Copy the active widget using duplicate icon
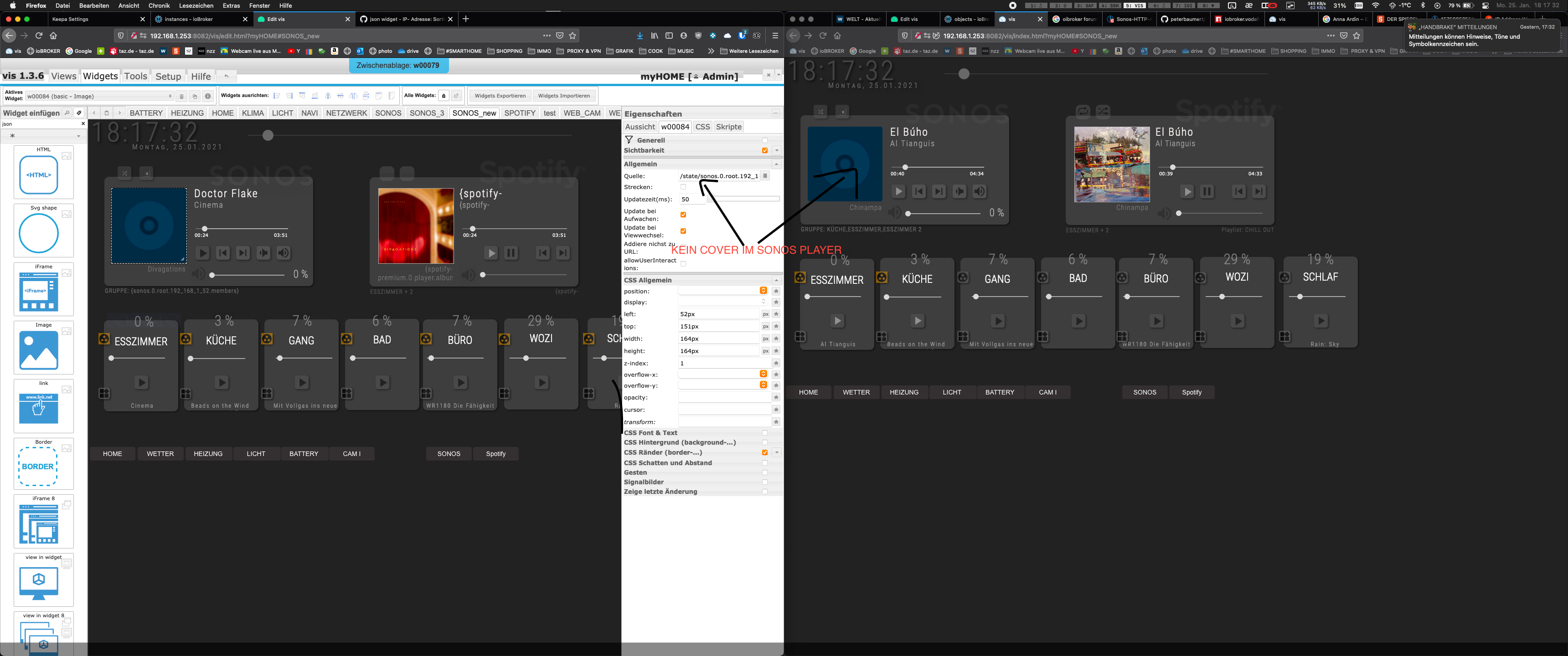Screen dimensions: 1568x656 pos(194,96)
